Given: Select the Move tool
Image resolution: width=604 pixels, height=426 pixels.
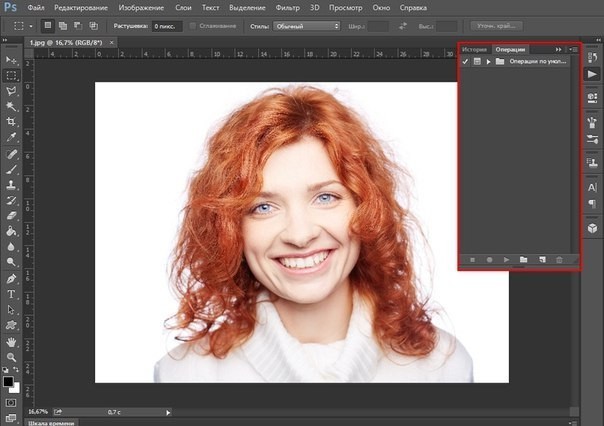Looking at the screenshot, I should 11,60.
